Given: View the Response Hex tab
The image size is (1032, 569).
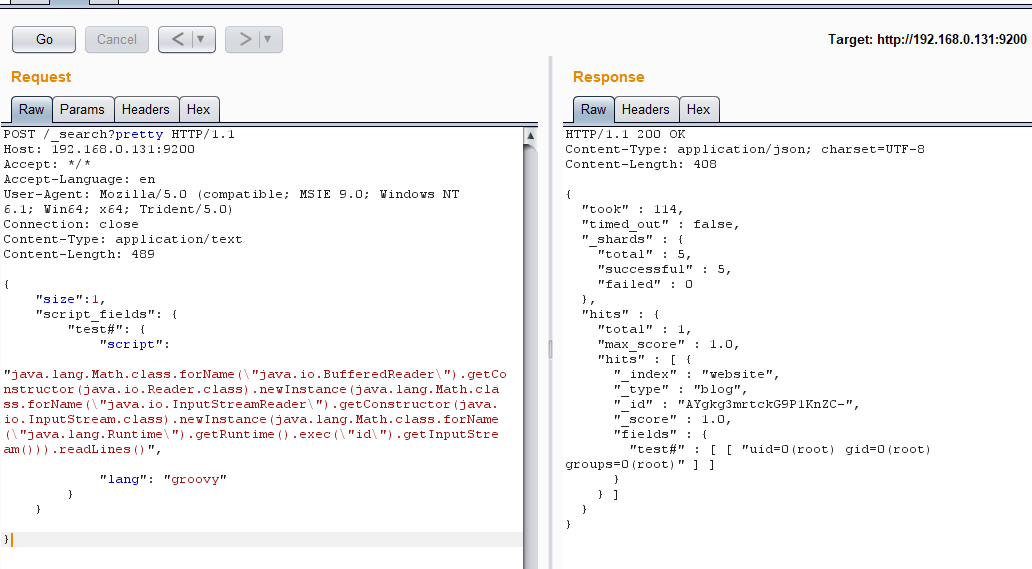Looking at the screenshot, I should tap(698, 109).
